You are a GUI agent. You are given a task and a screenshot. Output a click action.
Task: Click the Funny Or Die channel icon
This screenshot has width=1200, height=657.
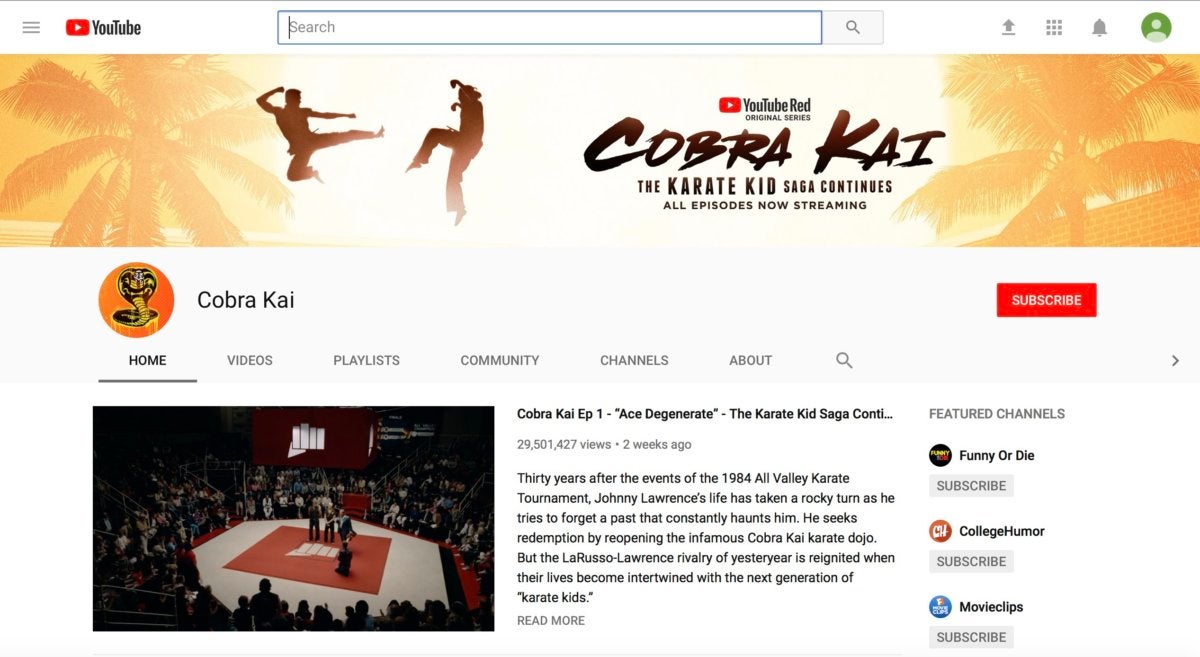point(940,455)
